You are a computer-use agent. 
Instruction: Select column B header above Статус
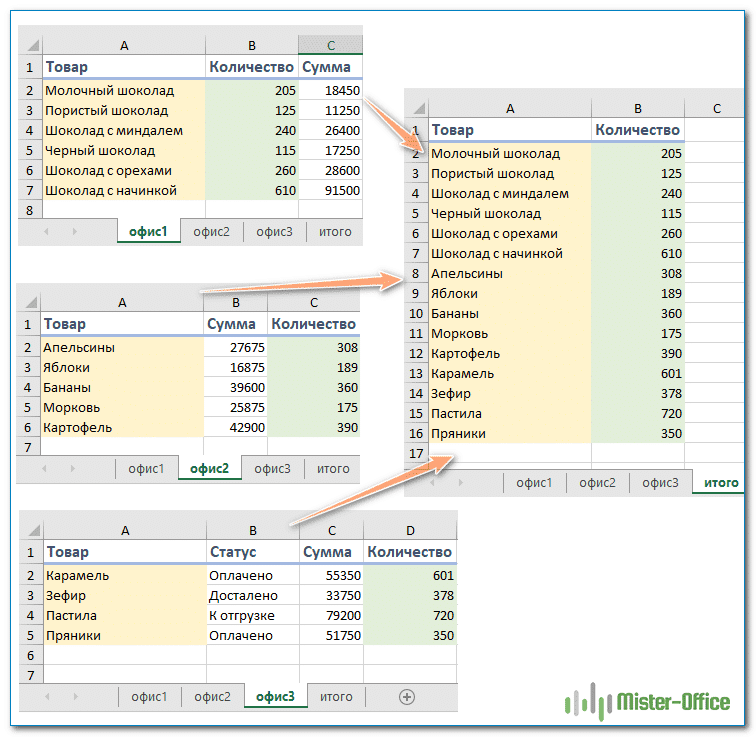coord(253,531)
